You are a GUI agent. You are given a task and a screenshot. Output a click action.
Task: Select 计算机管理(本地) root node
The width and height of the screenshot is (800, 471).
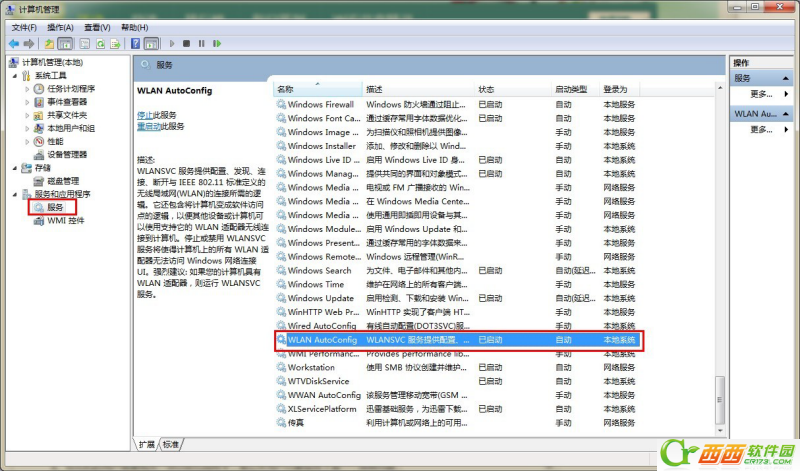point(52,62)
